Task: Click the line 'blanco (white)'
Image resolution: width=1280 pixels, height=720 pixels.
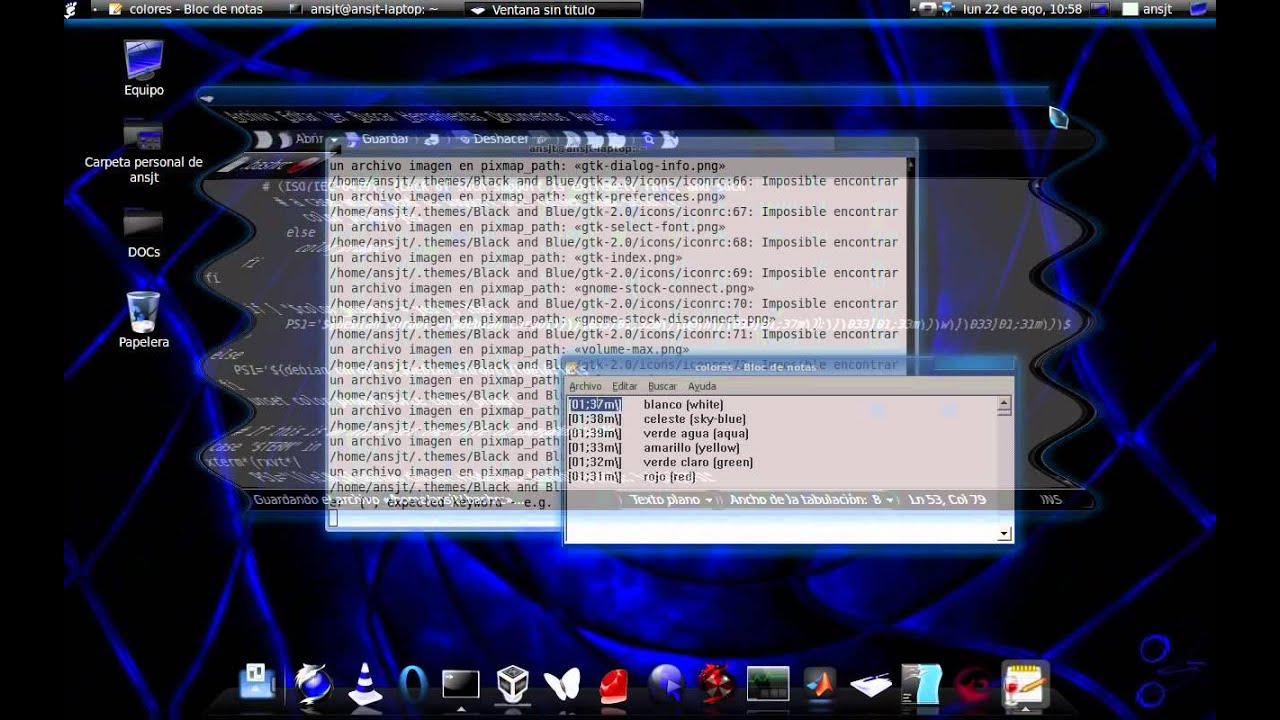Action: [683, 405]
